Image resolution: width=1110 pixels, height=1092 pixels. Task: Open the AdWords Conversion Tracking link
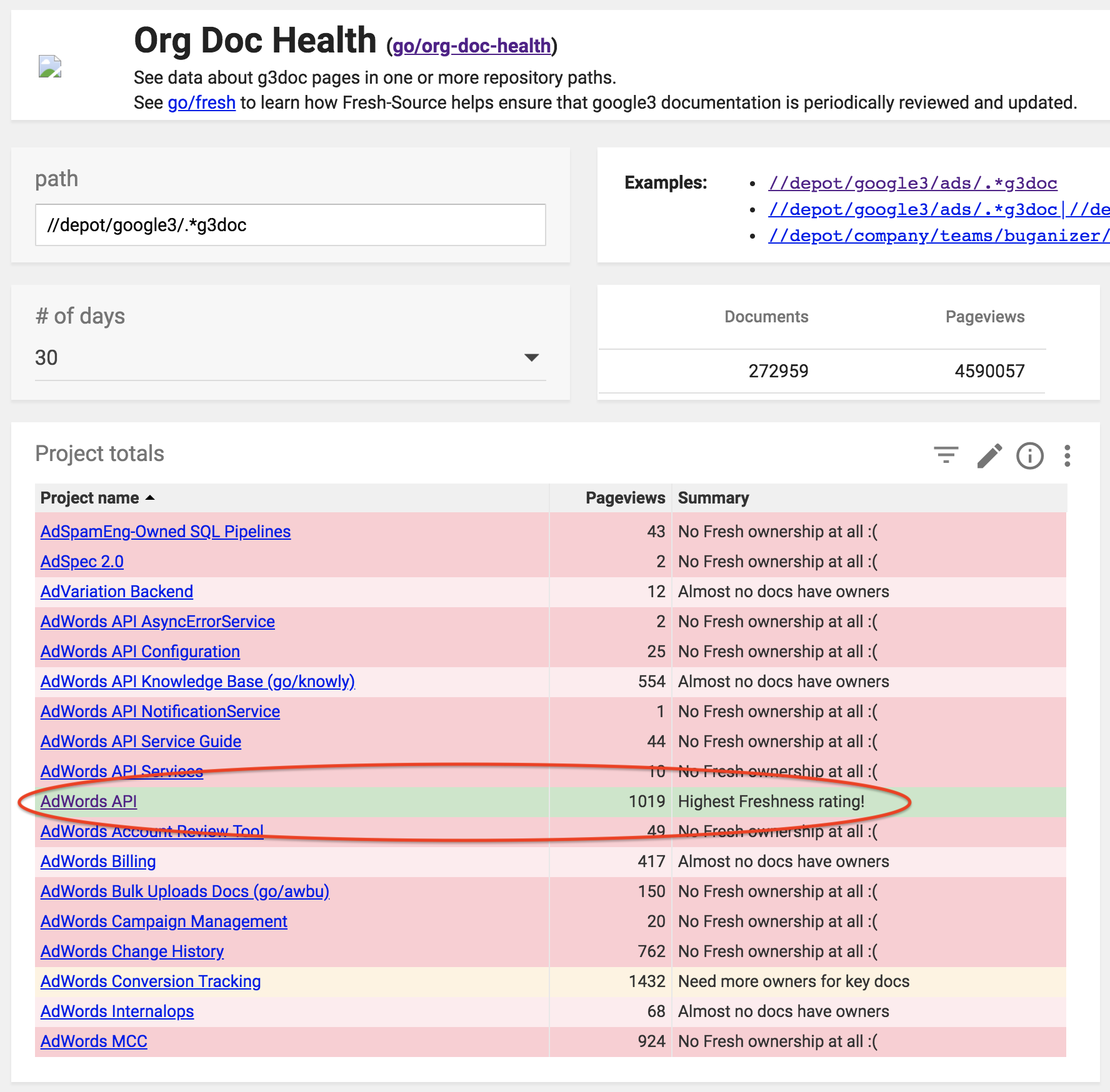150,981
